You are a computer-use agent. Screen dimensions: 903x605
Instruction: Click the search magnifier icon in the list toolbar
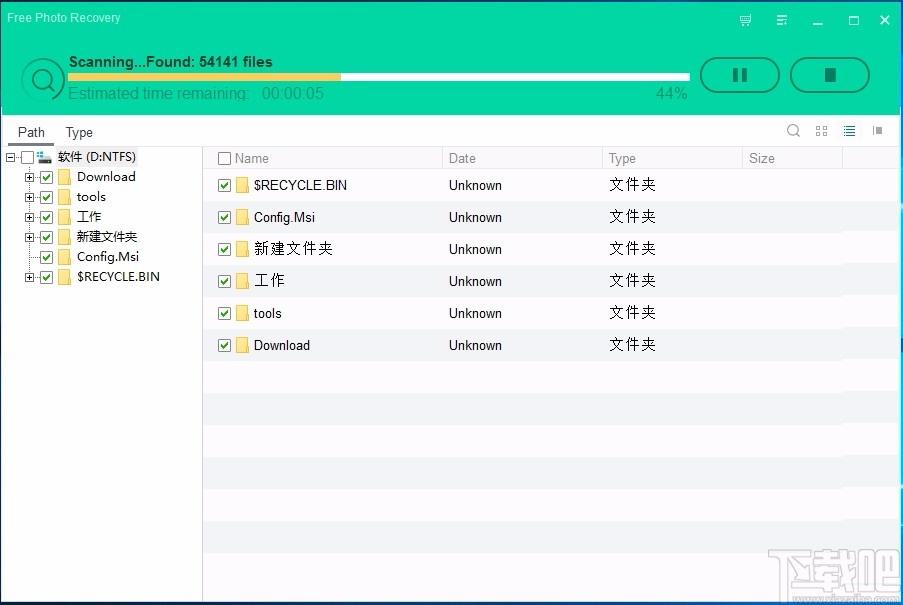click(793, 131)
